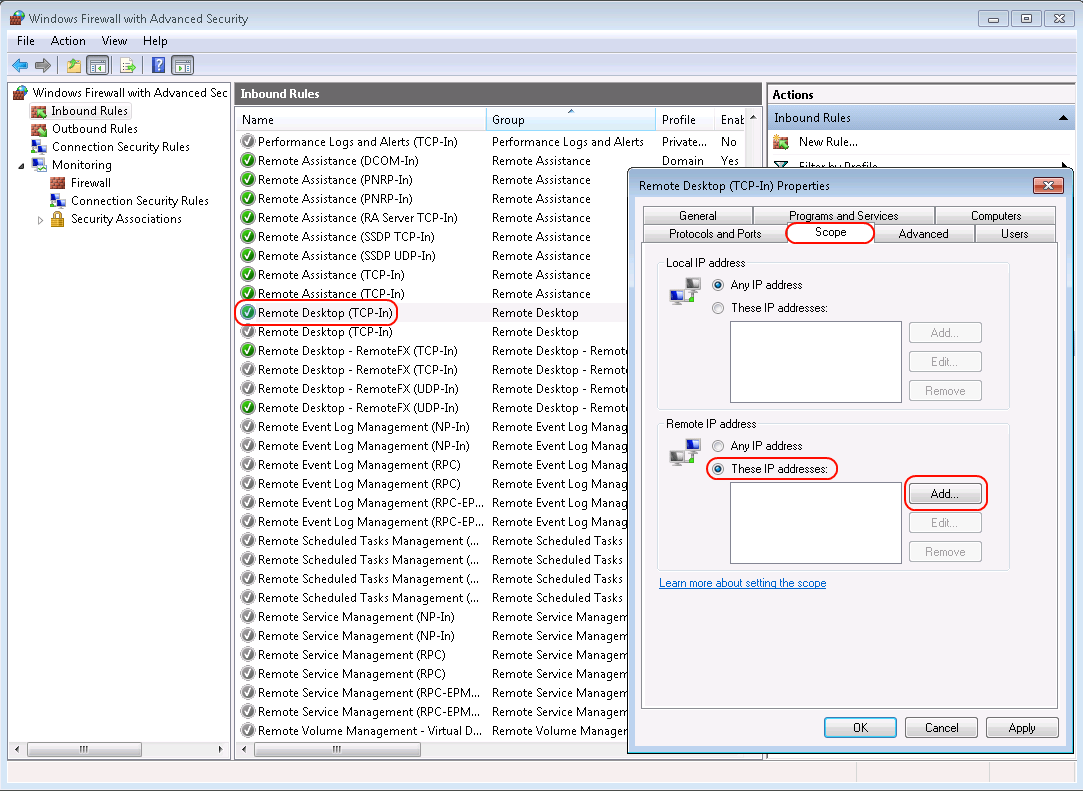Open the Action menu
This screenshot has height=791, width=1083.
tap(68, 41)
